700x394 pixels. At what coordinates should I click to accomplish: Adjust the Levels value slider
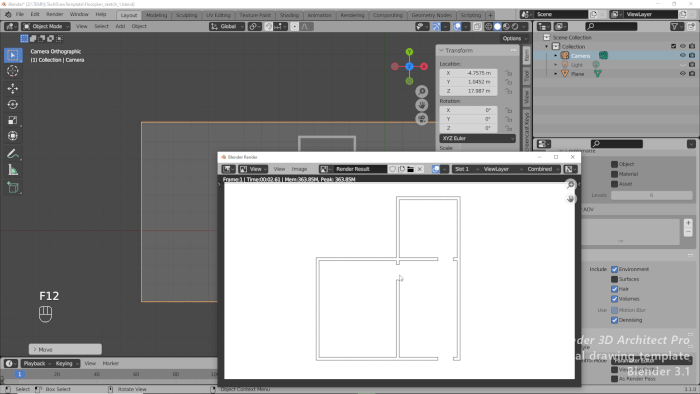[651, 195]
